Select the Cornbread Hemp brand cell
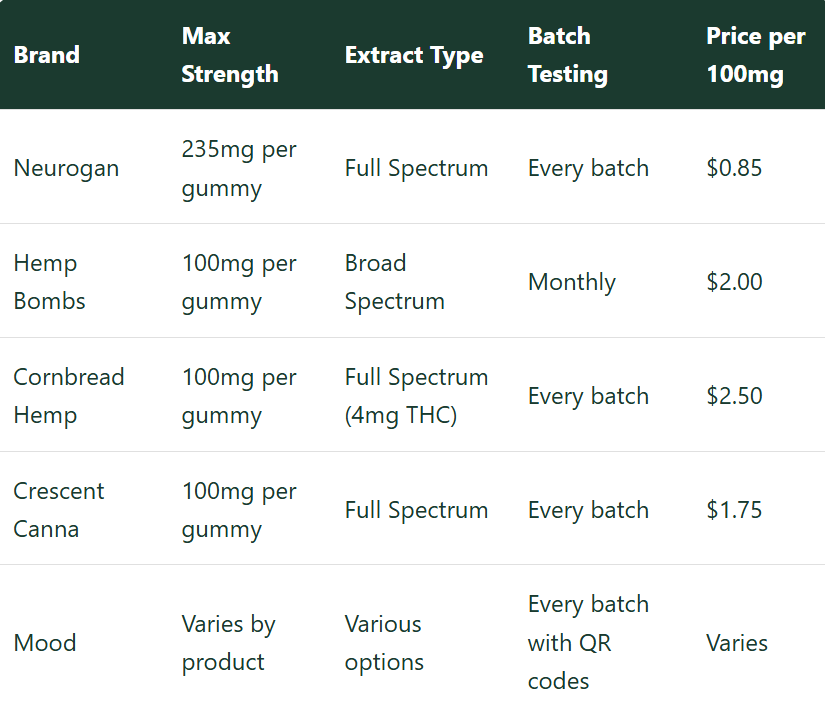 pyautogui.click(x=69, y=396)
